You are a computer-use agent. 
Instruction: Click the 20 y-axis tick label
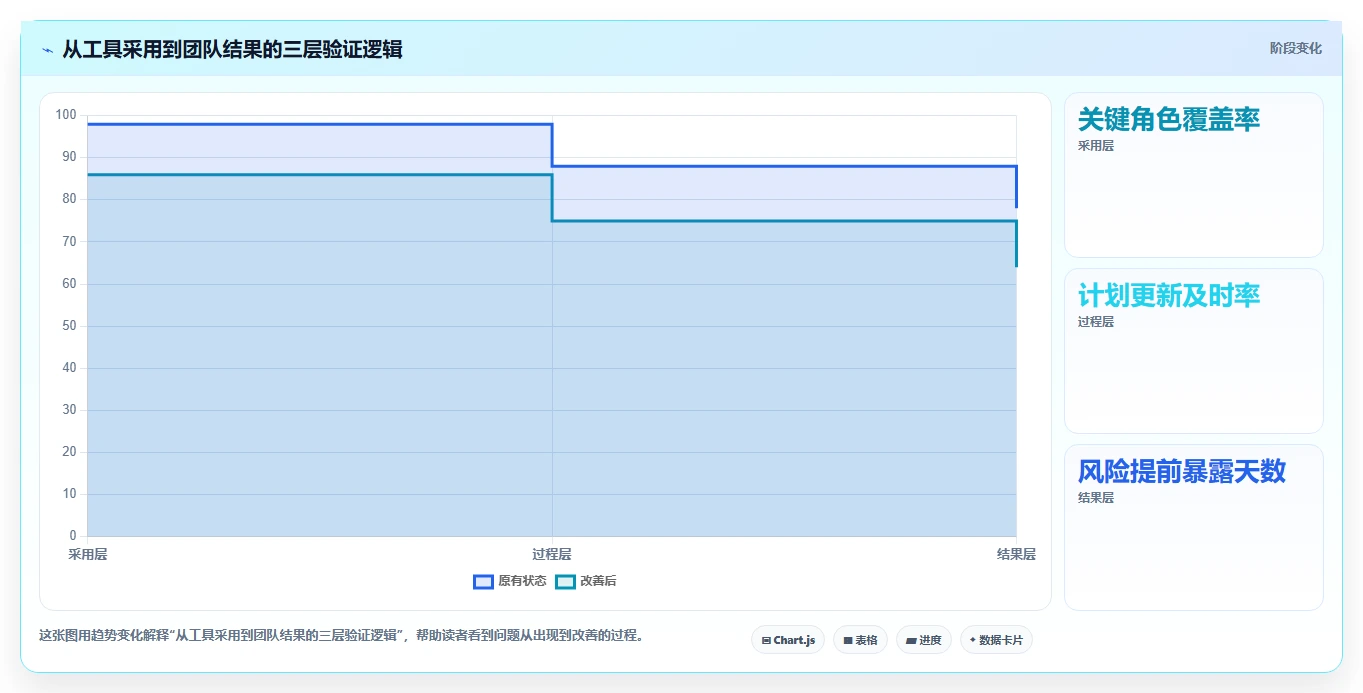click(69, 452)
